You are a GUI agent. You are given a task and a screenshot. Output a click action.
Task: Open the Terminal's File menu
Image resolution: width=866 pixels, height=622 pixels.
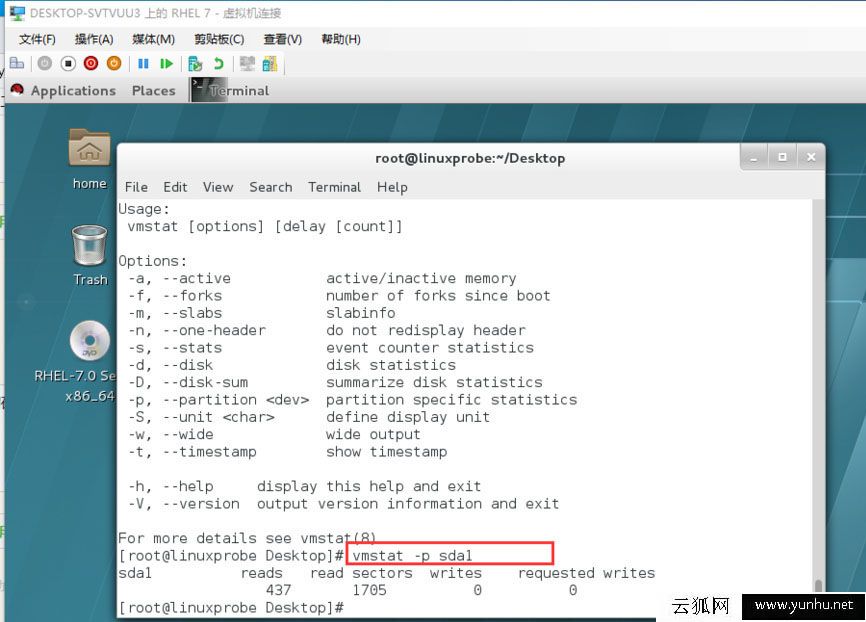coord(136,187)
